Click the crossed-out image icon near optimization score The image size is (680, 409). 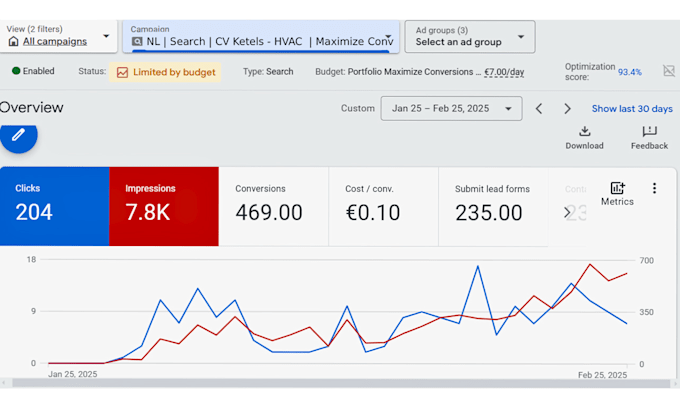[x=669, y=71]
